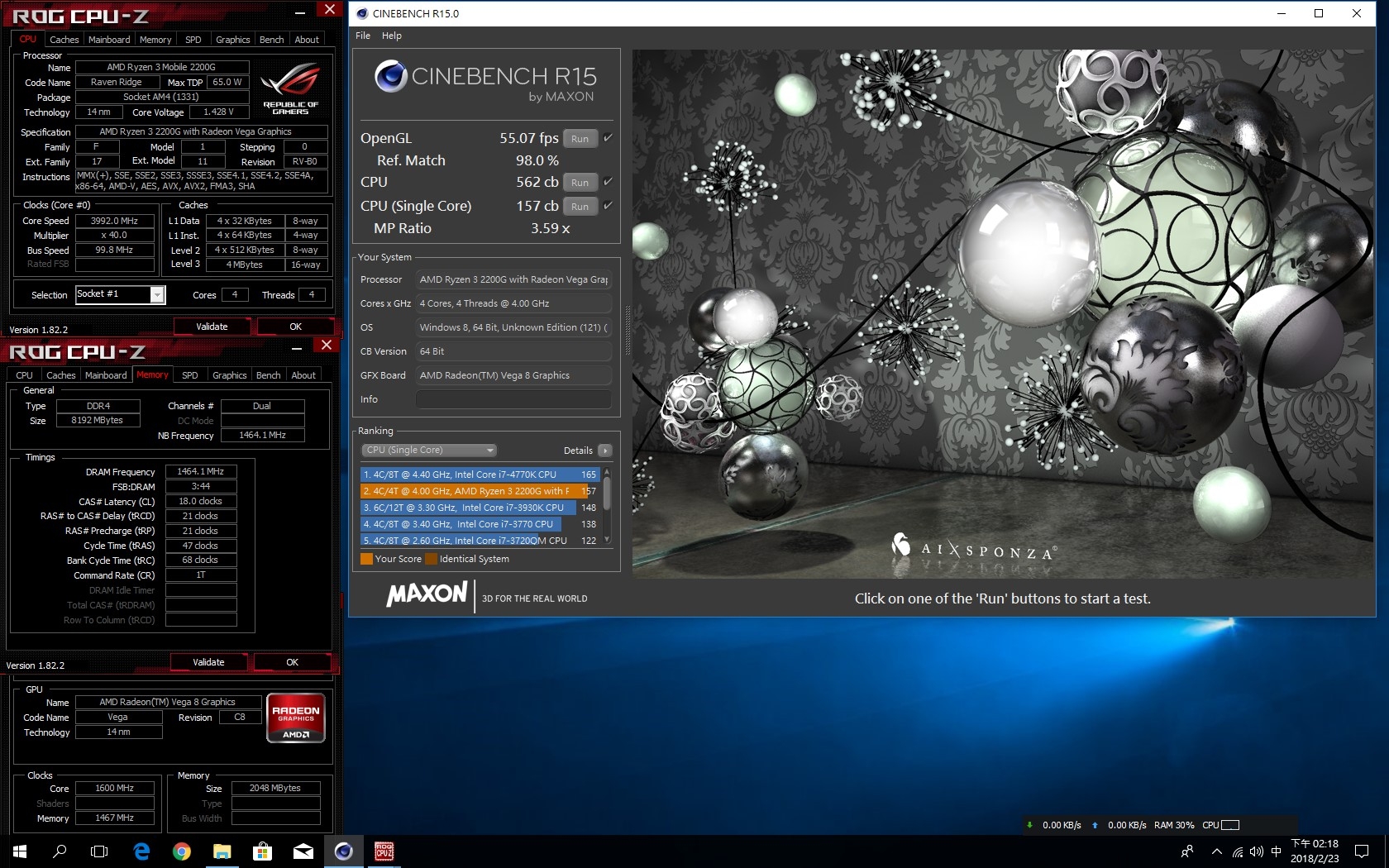The height and width of the screenshot is (868, 1389).
Task: Open taskbar search magnifier icon
Action: click(60, 851)
